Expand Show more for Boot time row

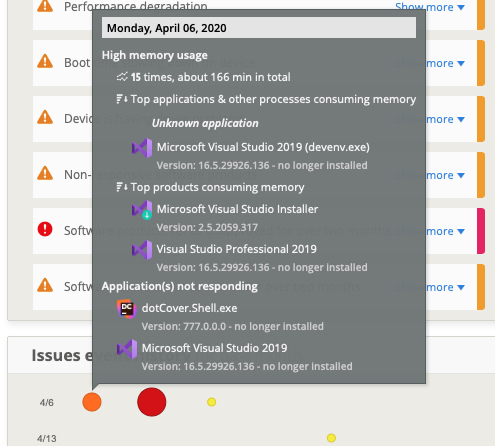[x=430, y=63]
